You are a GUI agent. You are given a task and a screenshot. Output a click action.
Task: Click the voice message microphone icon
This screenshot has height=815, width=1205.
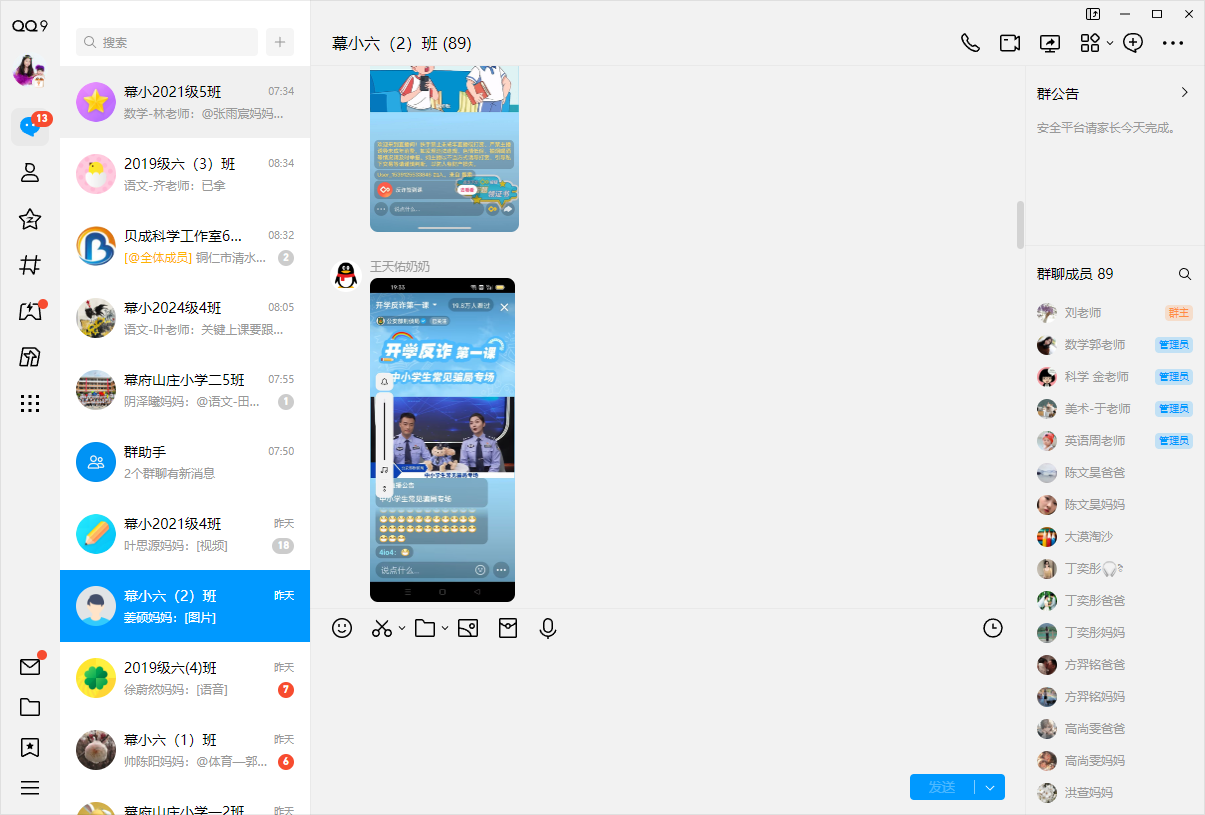click(x=548, y=628)
